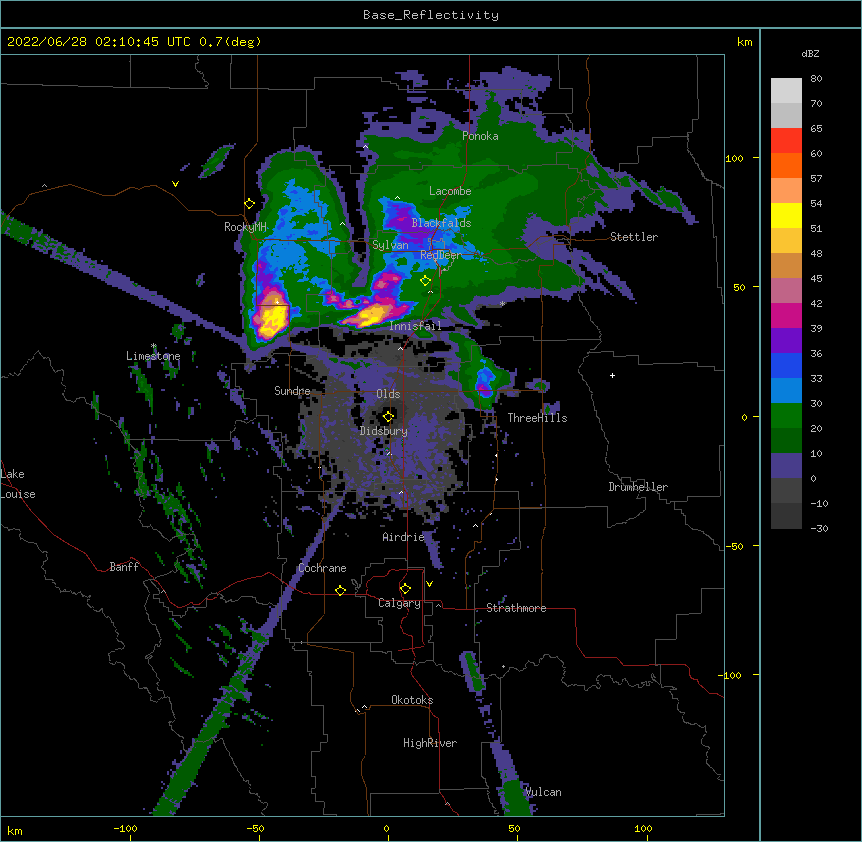Select the green 20-30 dBZ legend swatch
Viewport: 862px width, 842px height.
(786, 416)
